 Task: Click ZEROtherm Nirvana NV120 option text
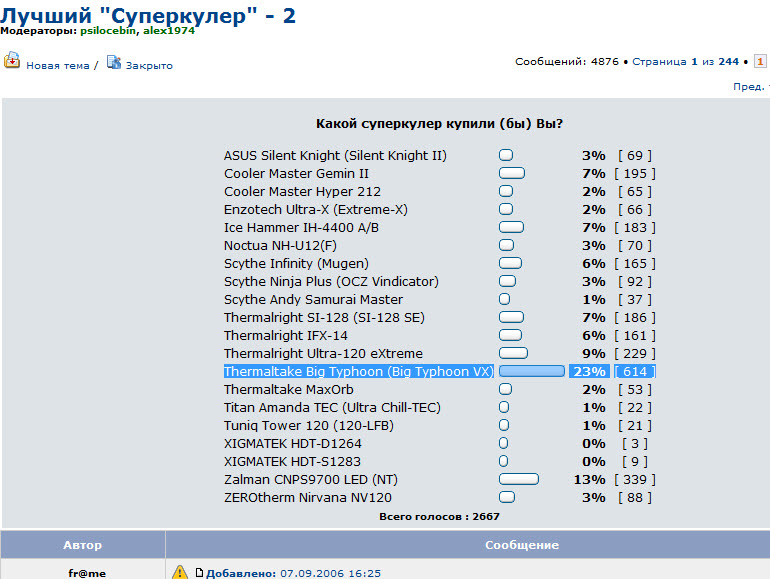308,497
